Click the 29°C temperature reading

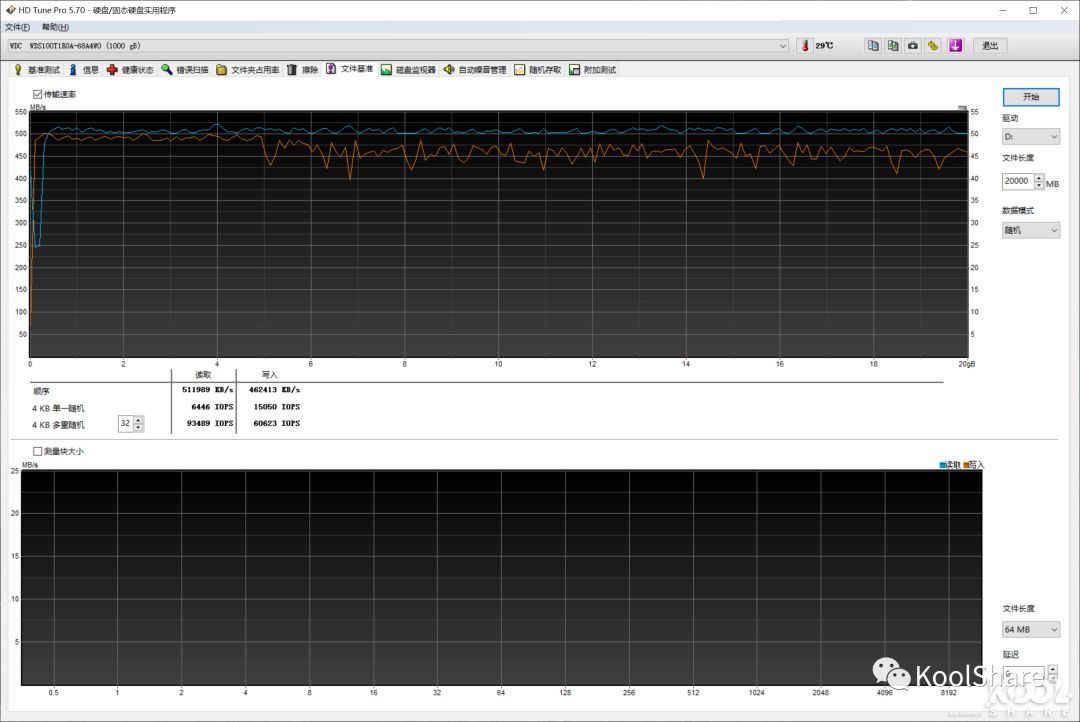point(824,45)
